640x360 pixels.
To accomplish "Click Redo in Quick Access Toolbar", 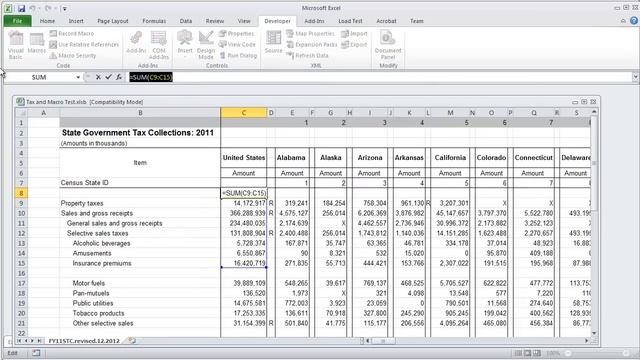I will (48, 8).
